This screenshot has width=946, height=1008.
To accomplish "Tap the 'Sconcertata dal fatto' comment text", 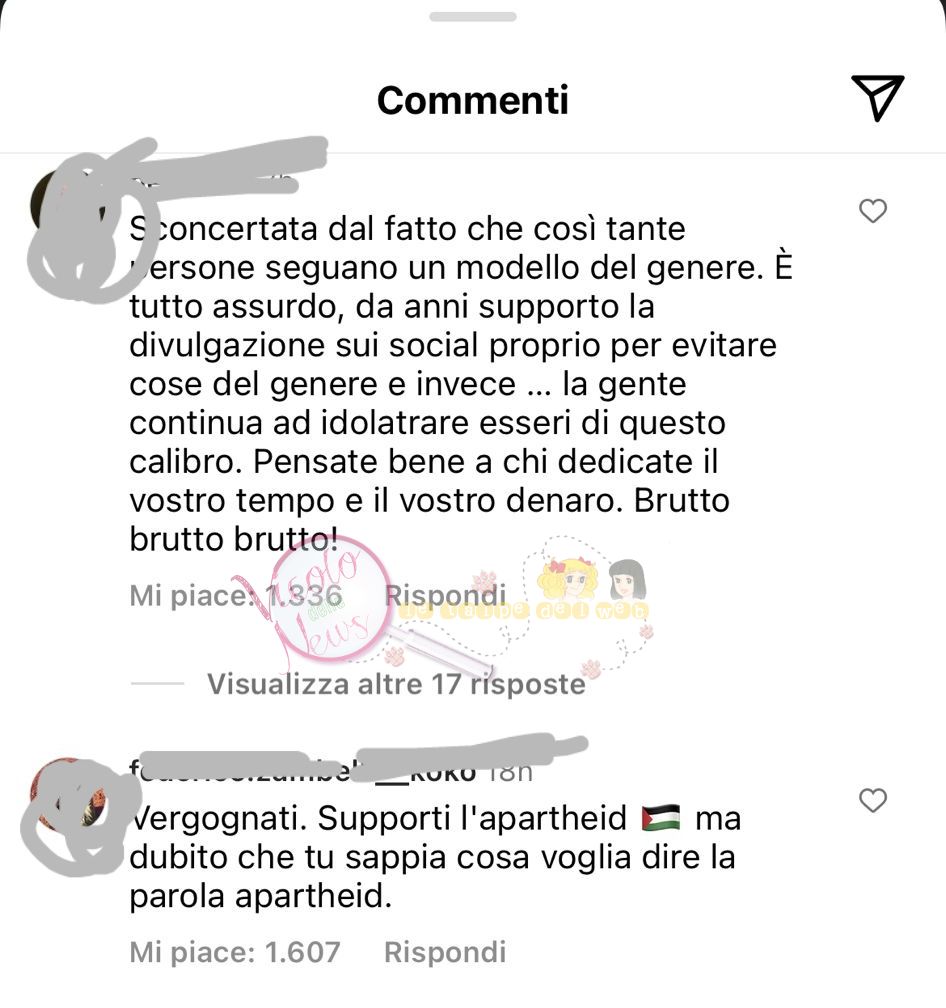I will pyautogui.click(x=461, y=383).
